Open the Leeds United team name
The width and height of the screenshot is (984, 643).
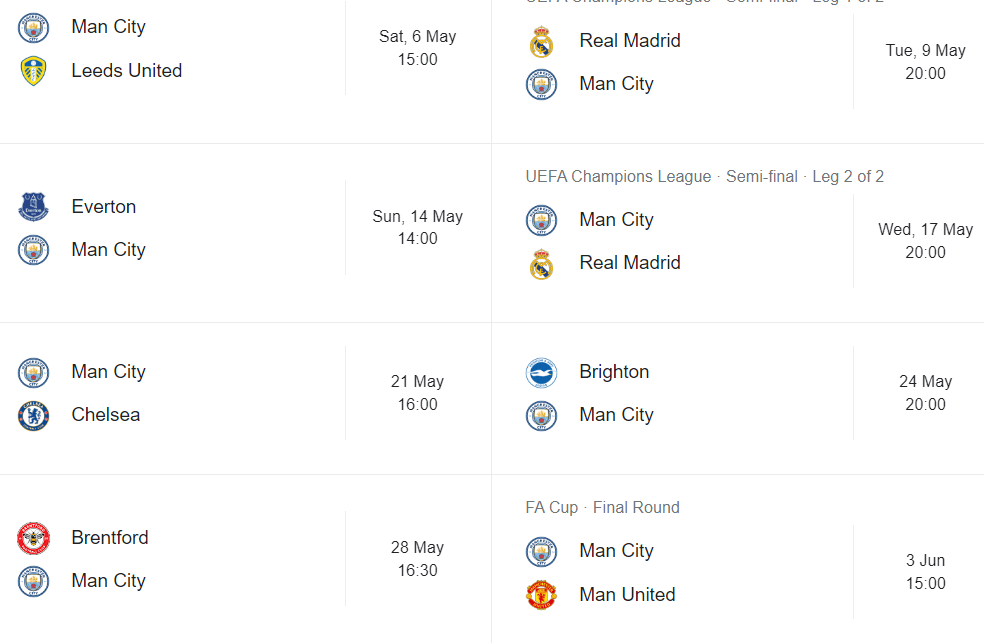click(126, 71)
